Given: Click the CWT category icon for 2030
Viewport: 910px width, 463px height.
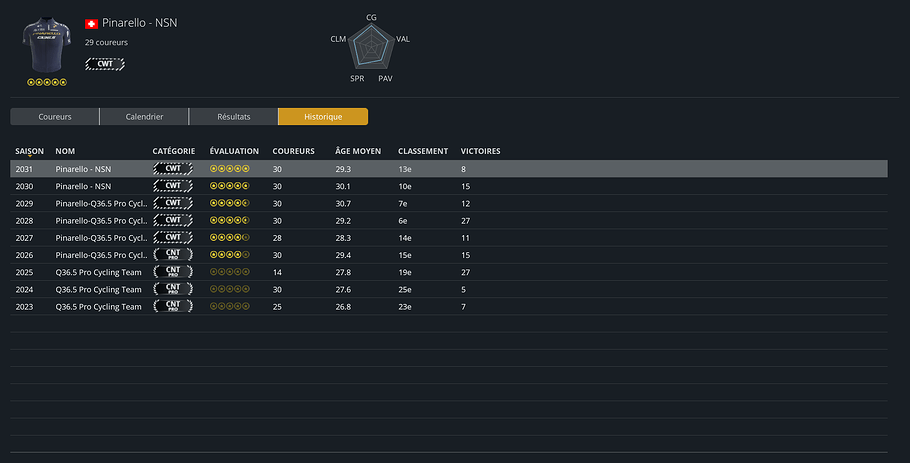Looking at the screenshot, I should coord(173,186).
